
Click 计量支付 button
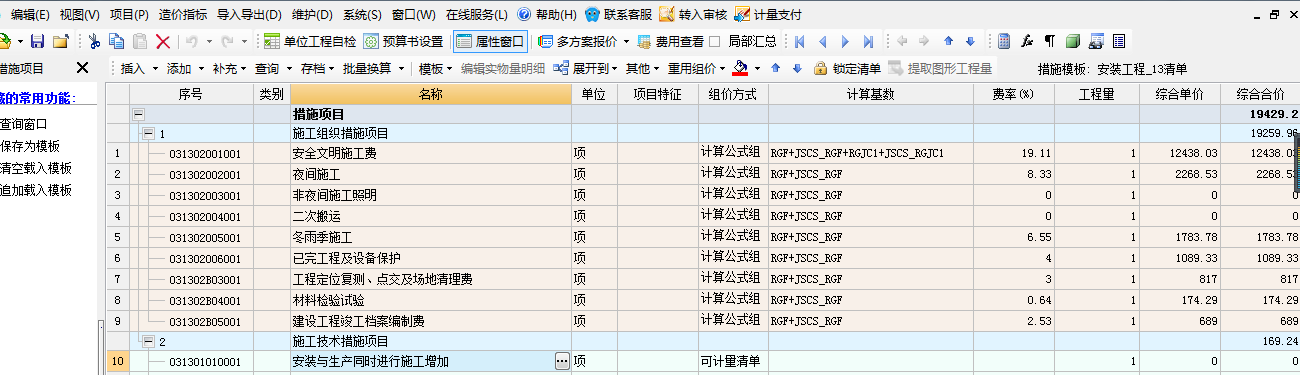[768, 14]
